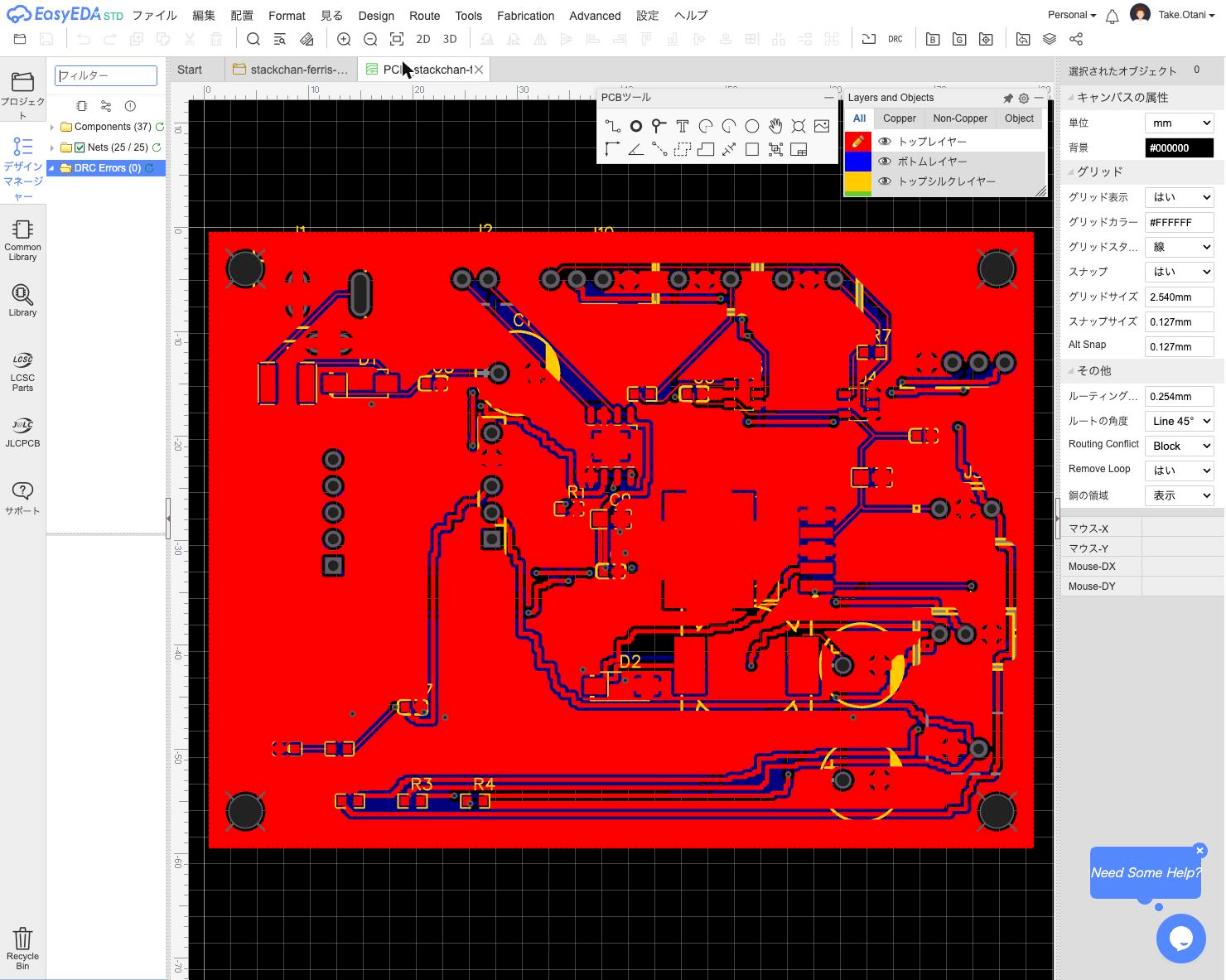Select the Pad tool in PCBツール
This screenshot has height=980, width=1226.
[635, 126]
